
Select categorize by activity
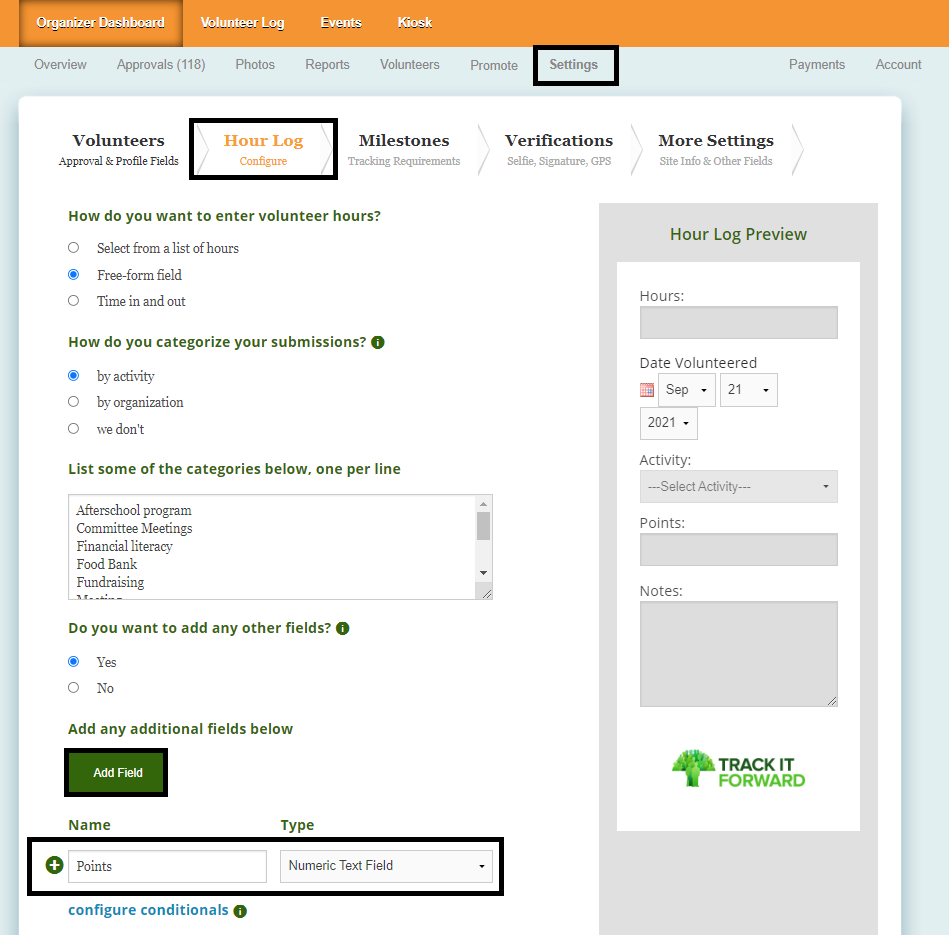pyautogui.click(x=73, y=376)
